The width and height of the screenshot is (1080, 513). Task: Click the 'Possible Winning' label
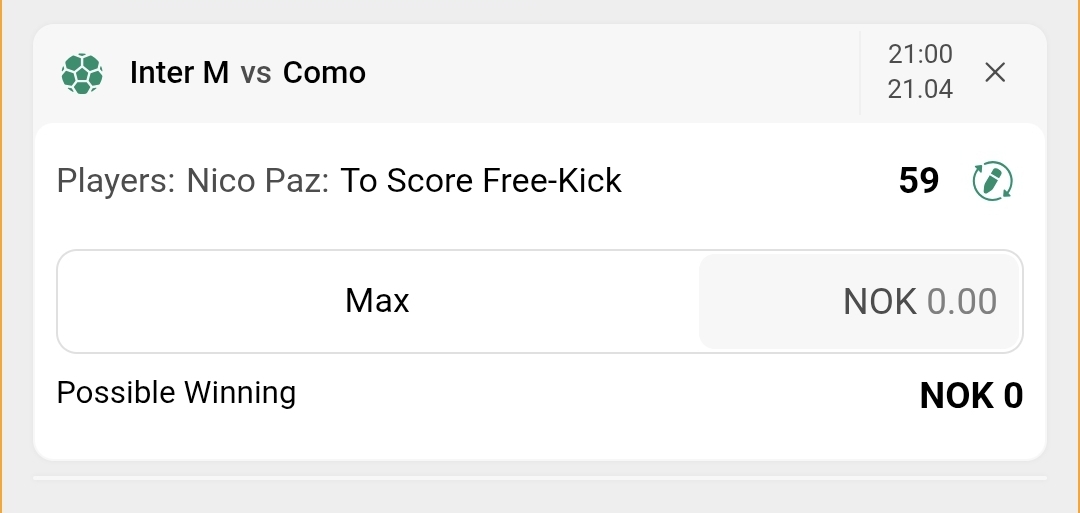(x=176, y=393)
